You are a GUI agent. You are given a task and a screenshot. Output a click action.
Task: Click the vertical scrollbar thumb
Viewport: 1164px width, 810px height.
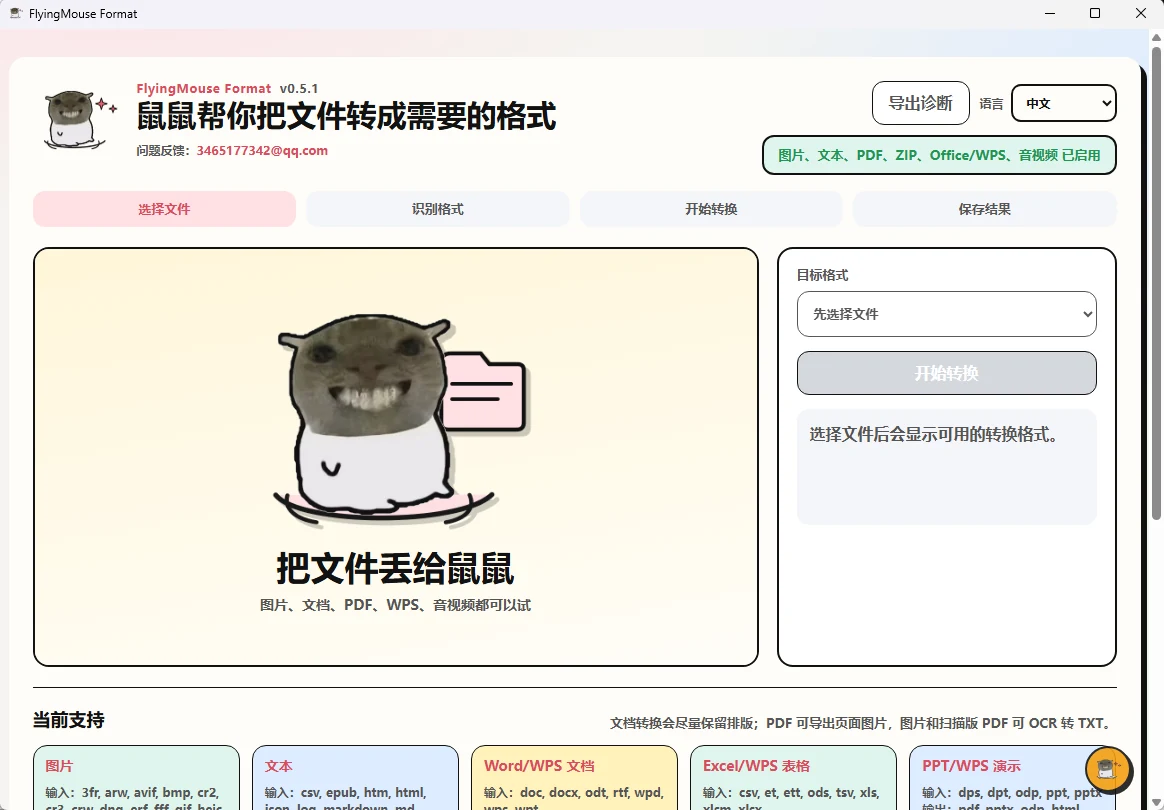click(1156, 282)
